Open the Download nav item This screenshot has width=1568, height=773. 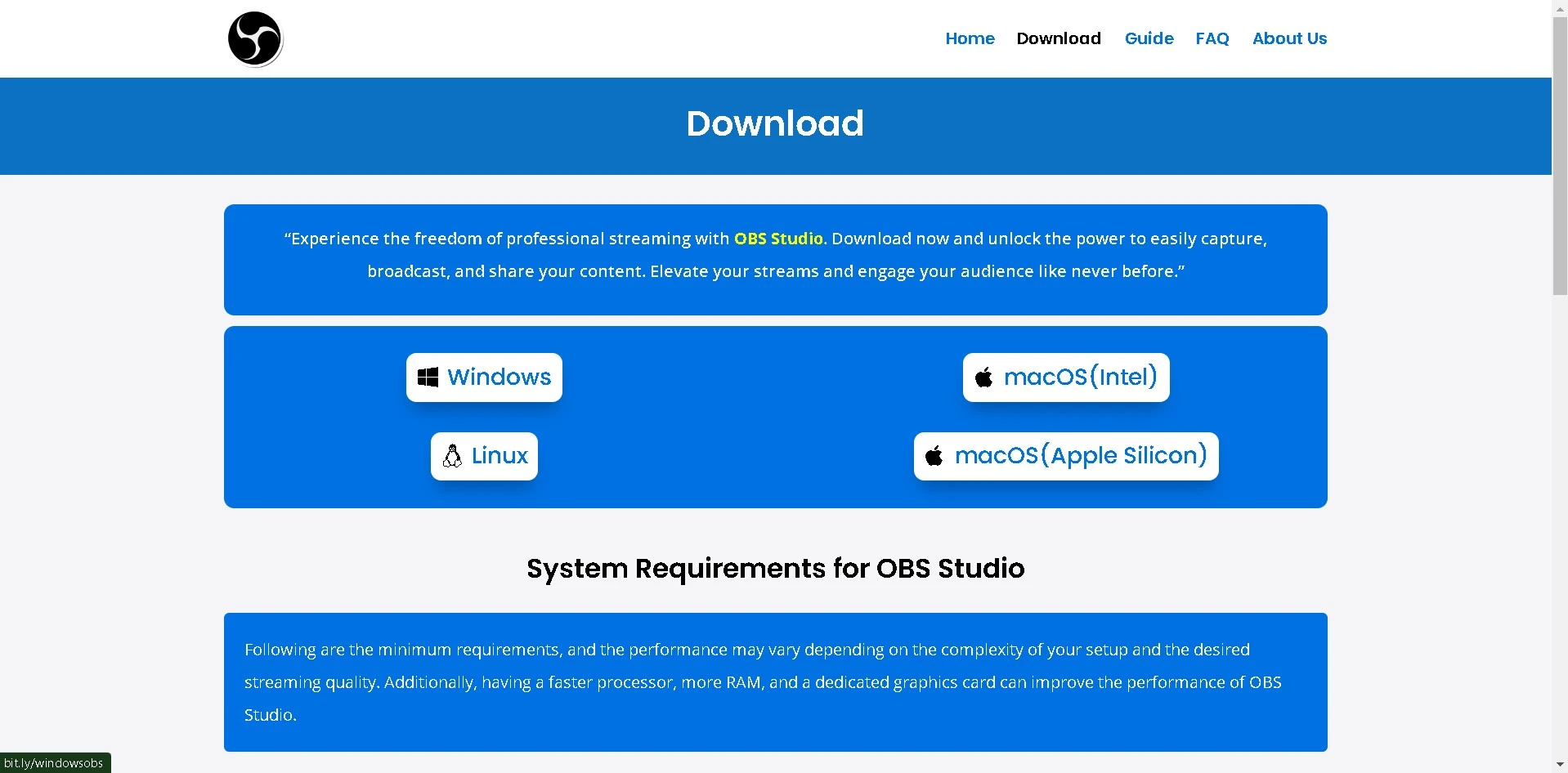coord(1059,38)
